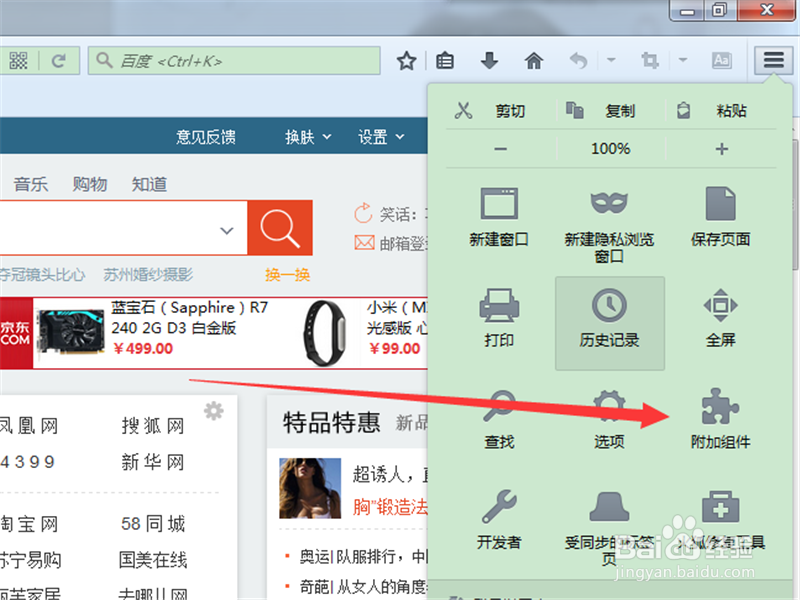Click the 意见反馈 feedback link

[x=205, y=136]
